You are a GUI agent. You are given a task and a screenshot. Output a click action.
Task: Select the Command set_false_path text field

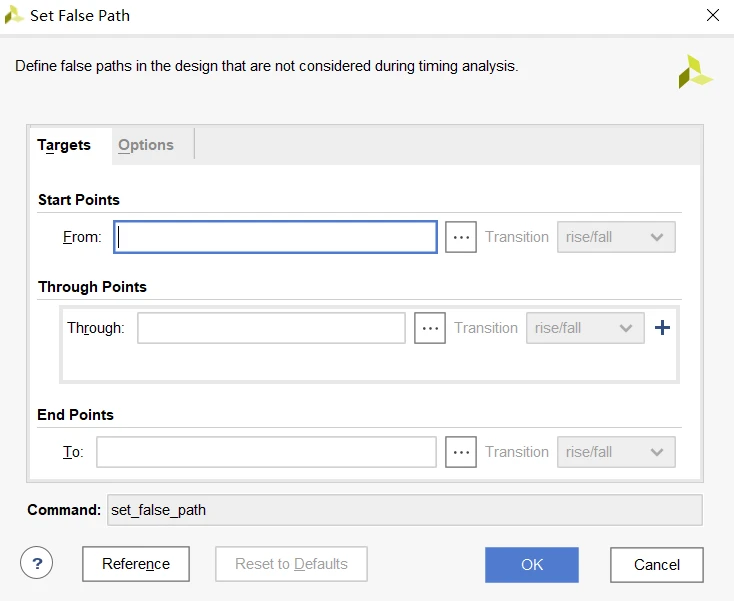(x=404, y=510)
